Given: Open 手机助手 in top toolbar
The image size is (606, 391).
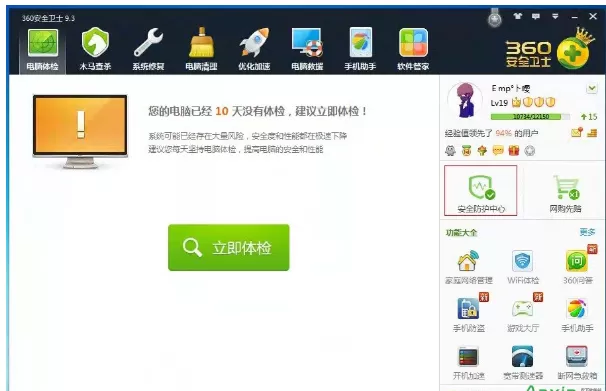Looking at the screenshot, I should pyautogui.click(x=360, y=49).
